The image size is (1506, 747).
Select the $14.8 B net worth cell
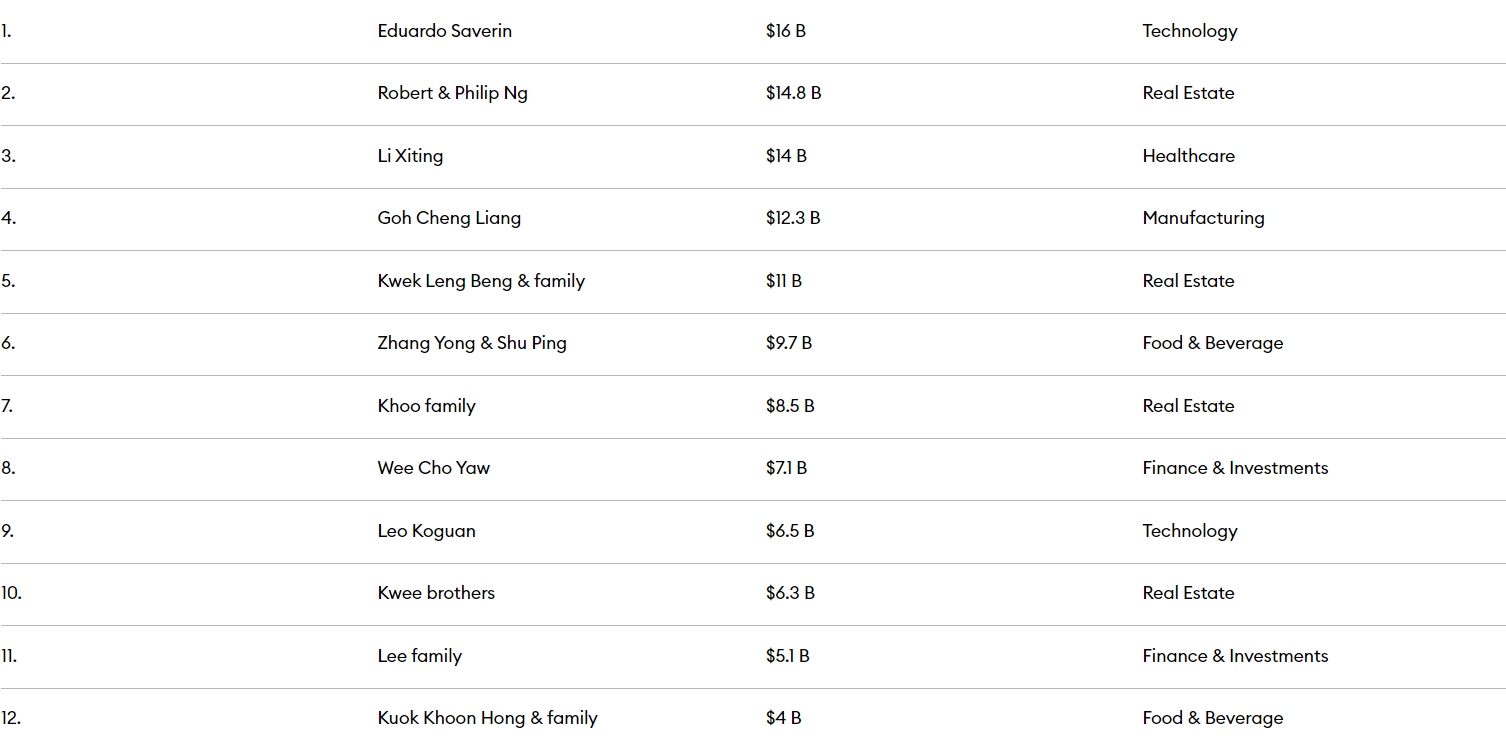pyautogui.click(x=794, y=93)
